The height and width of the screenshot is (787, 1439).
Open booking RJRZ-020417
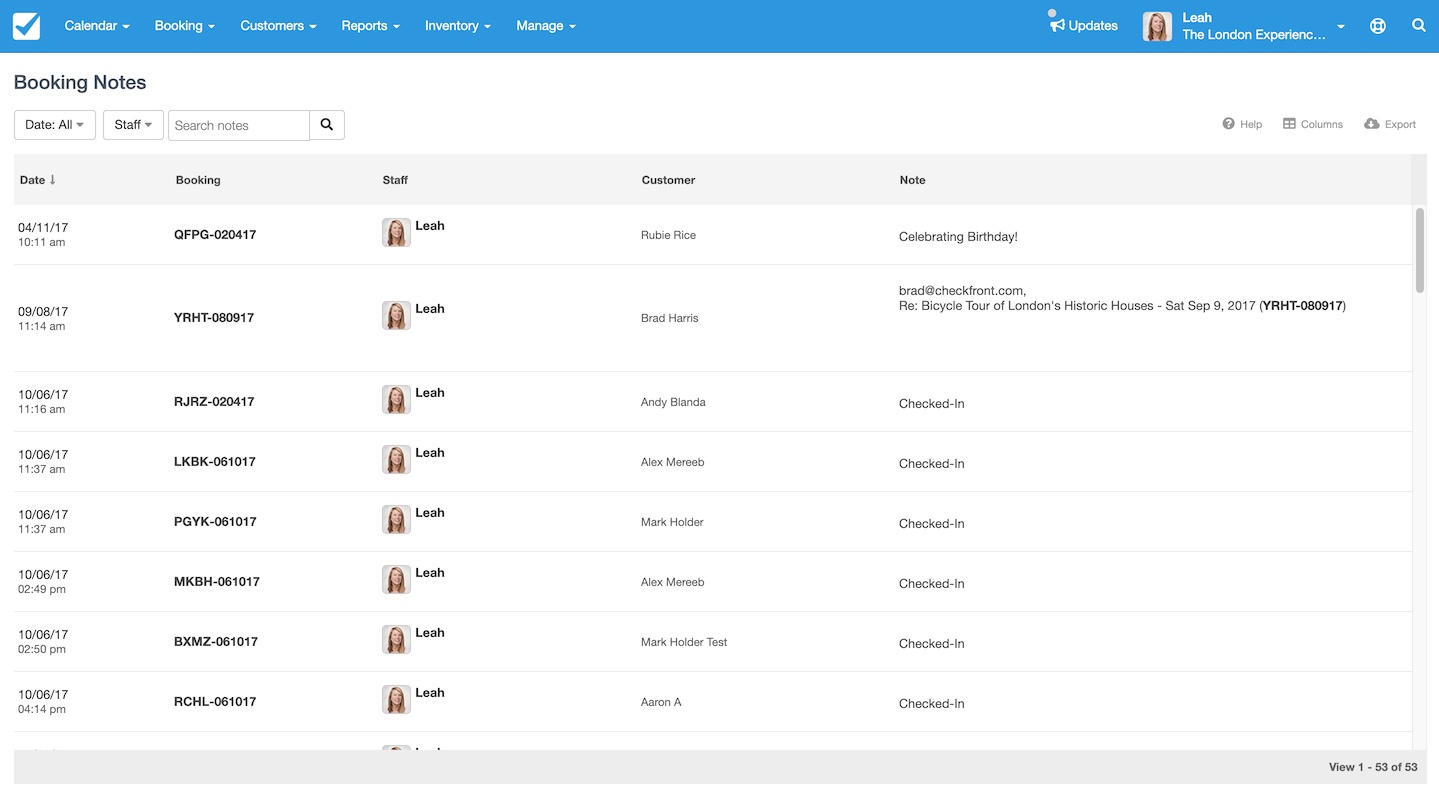coord(214,402)
